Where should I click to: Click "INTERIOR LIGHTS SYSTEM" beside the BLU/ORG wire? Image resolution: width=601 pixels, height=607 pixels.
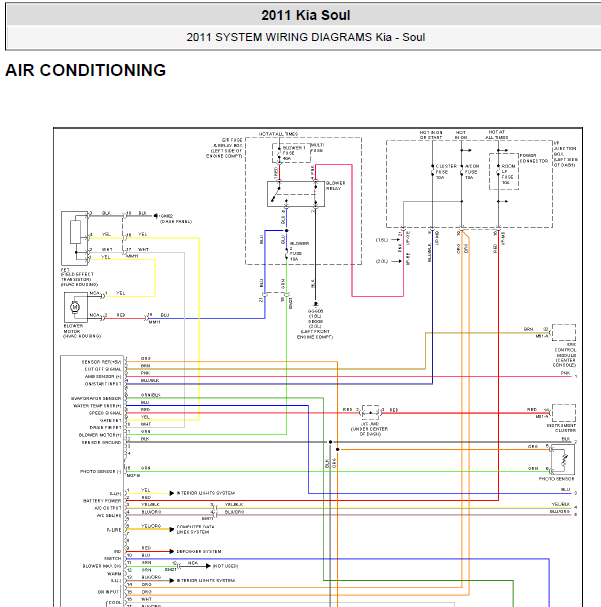tap(205, 580)
